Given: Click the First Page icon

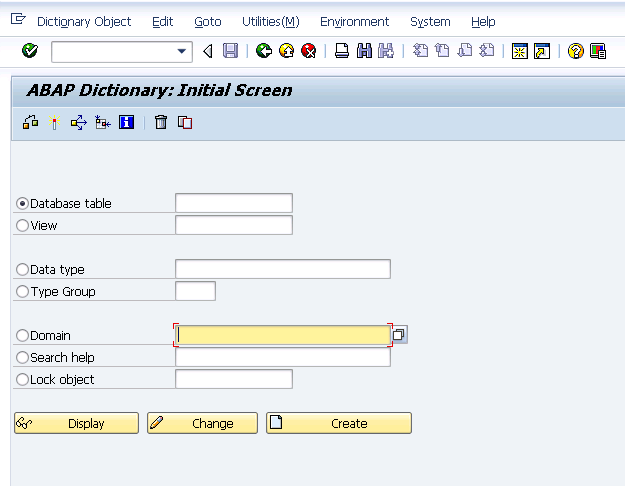Looking at the screenshot, I should 420,51.
